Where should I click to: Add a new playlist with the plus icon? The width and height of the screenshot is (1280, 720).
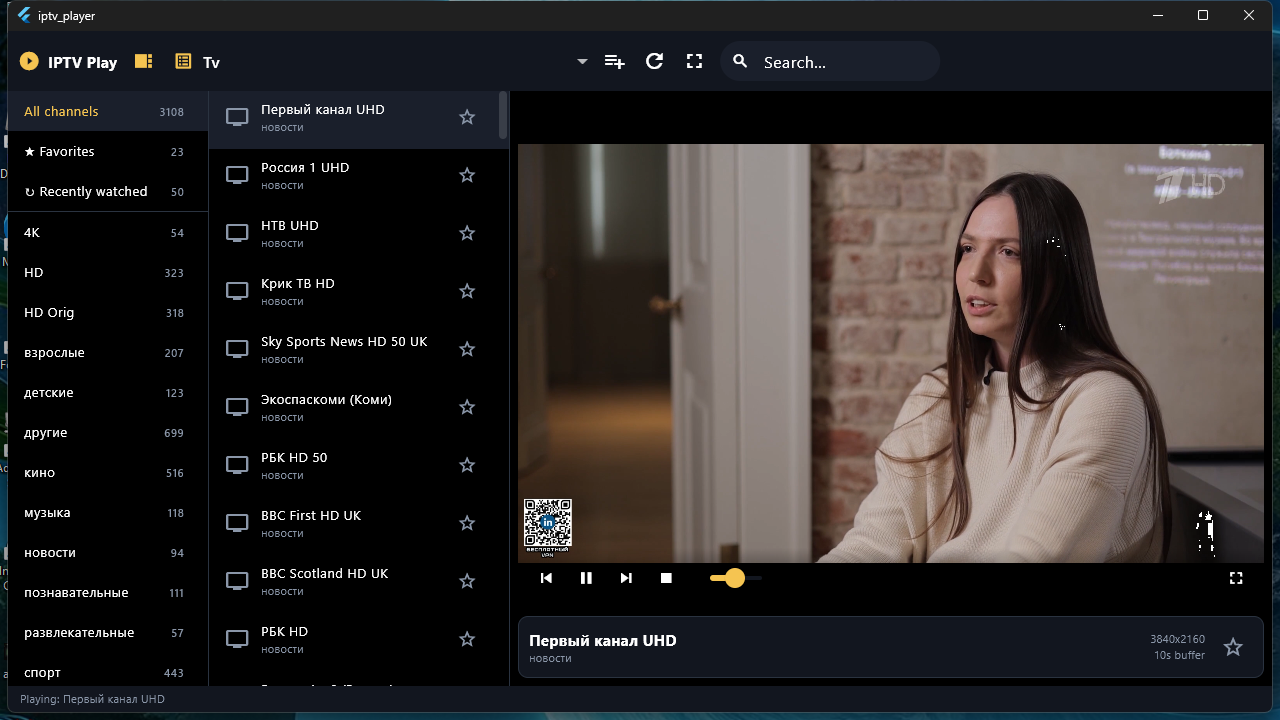615,62
